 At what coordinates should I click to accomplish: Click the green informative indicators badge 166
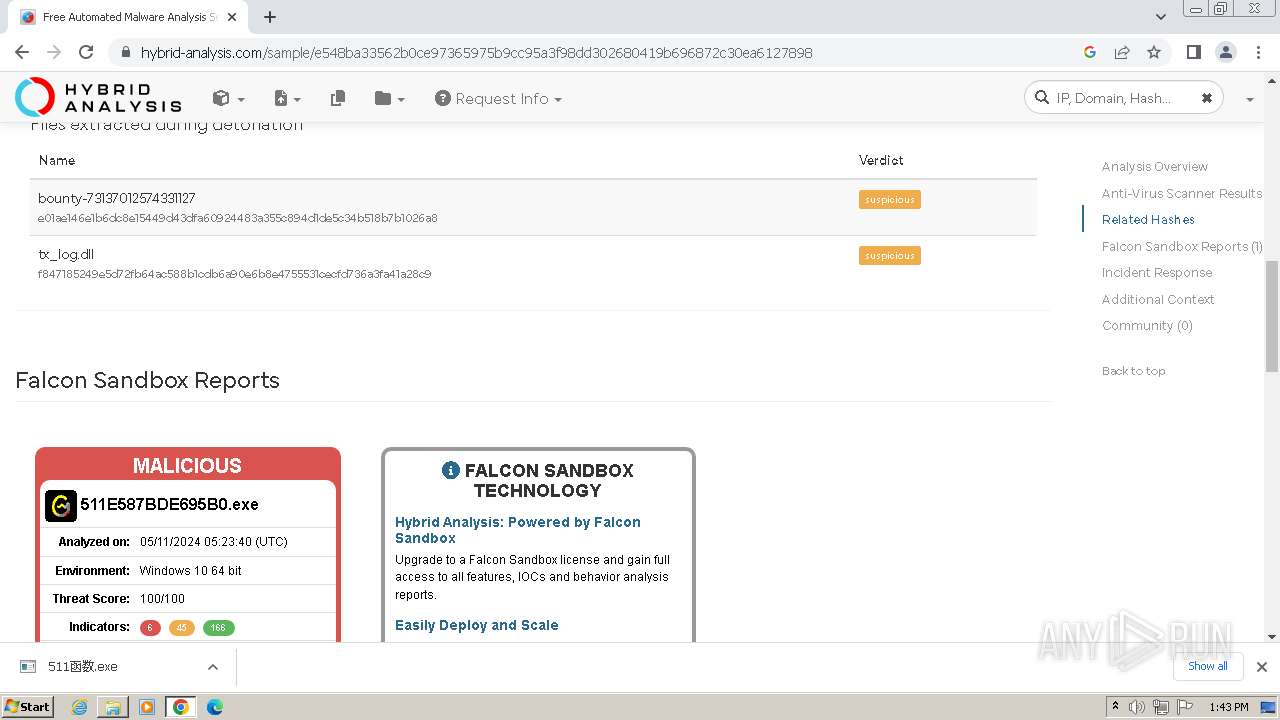pos(218,628)
